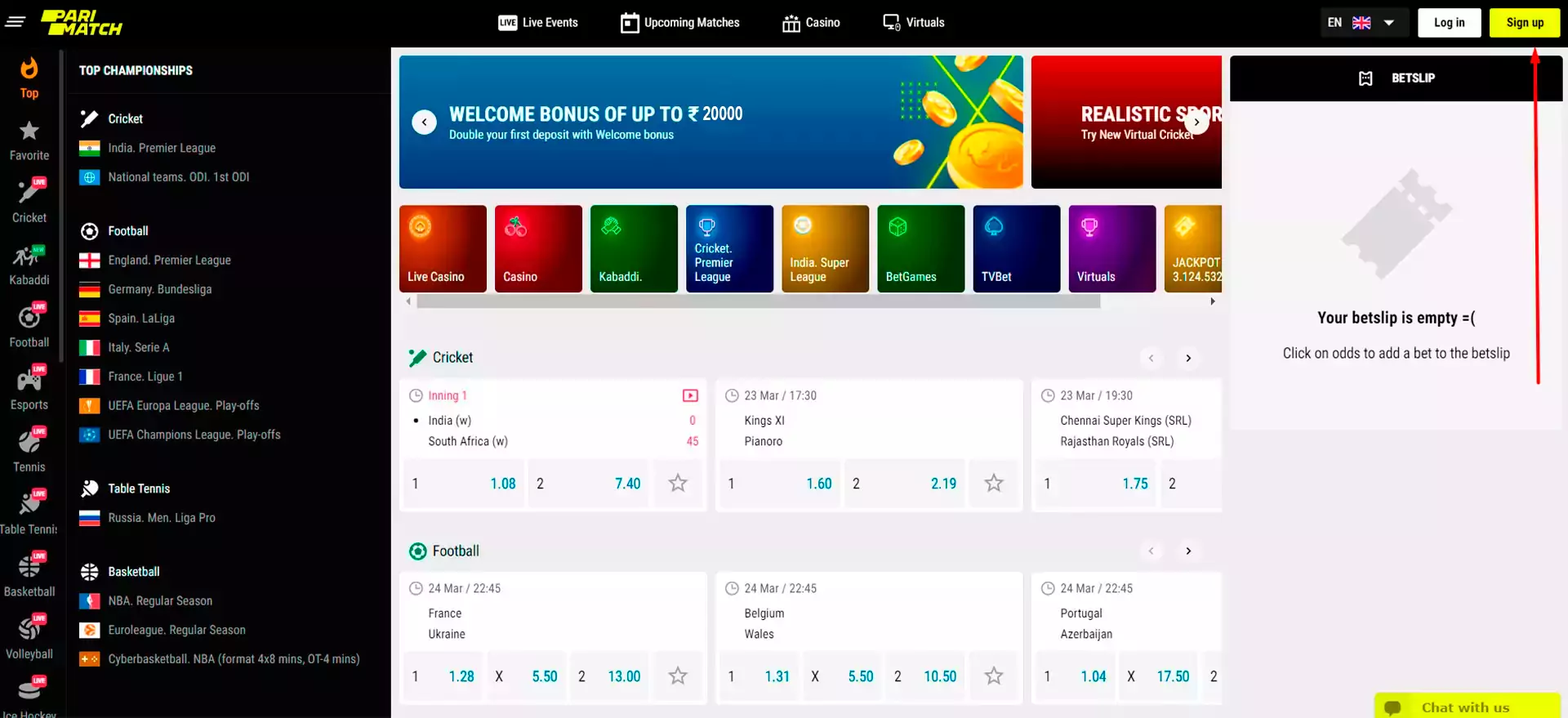Viewport: 1568px width, 718px height.
Task: Open Top section in sidebar
Action: point(29,78)
